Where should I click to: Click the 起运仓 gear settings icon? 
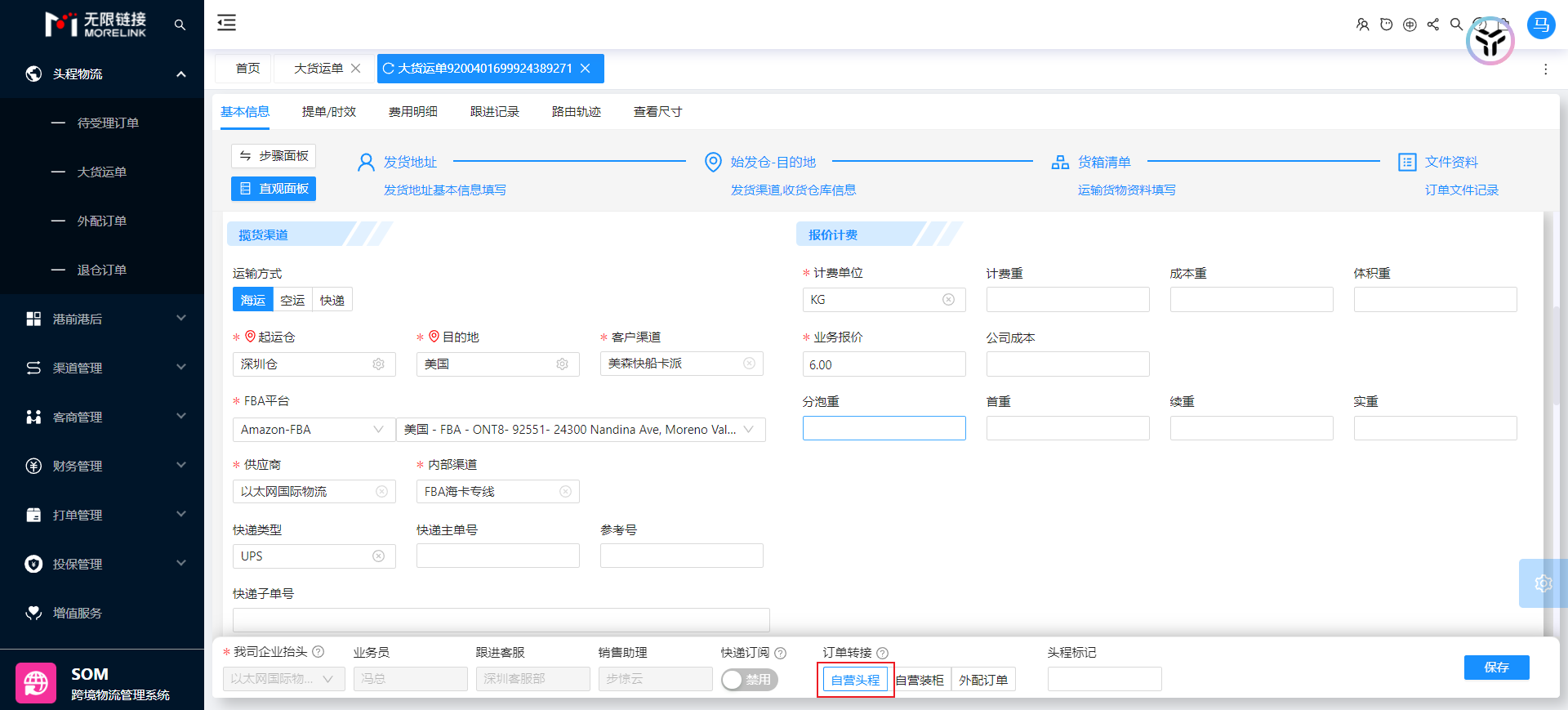click(379, 364)
